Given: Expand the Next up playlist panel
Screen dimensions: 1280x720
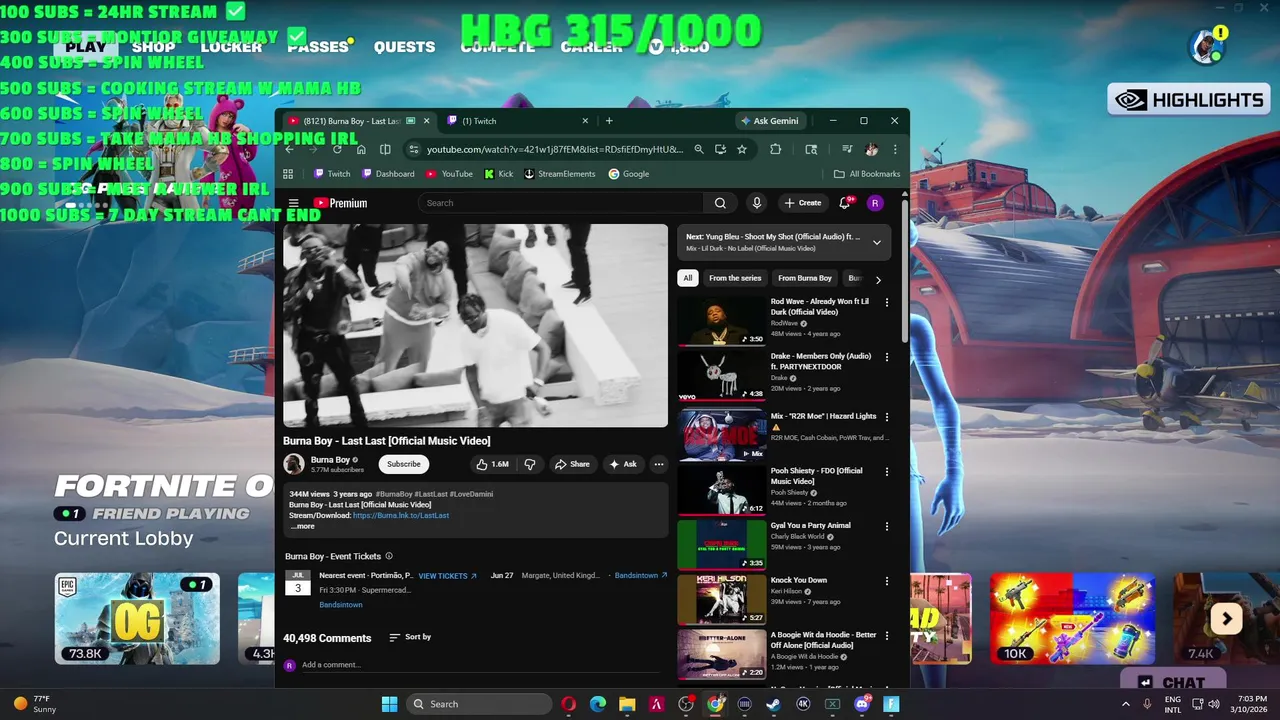Looking at the screenshot, I should 877,242.
